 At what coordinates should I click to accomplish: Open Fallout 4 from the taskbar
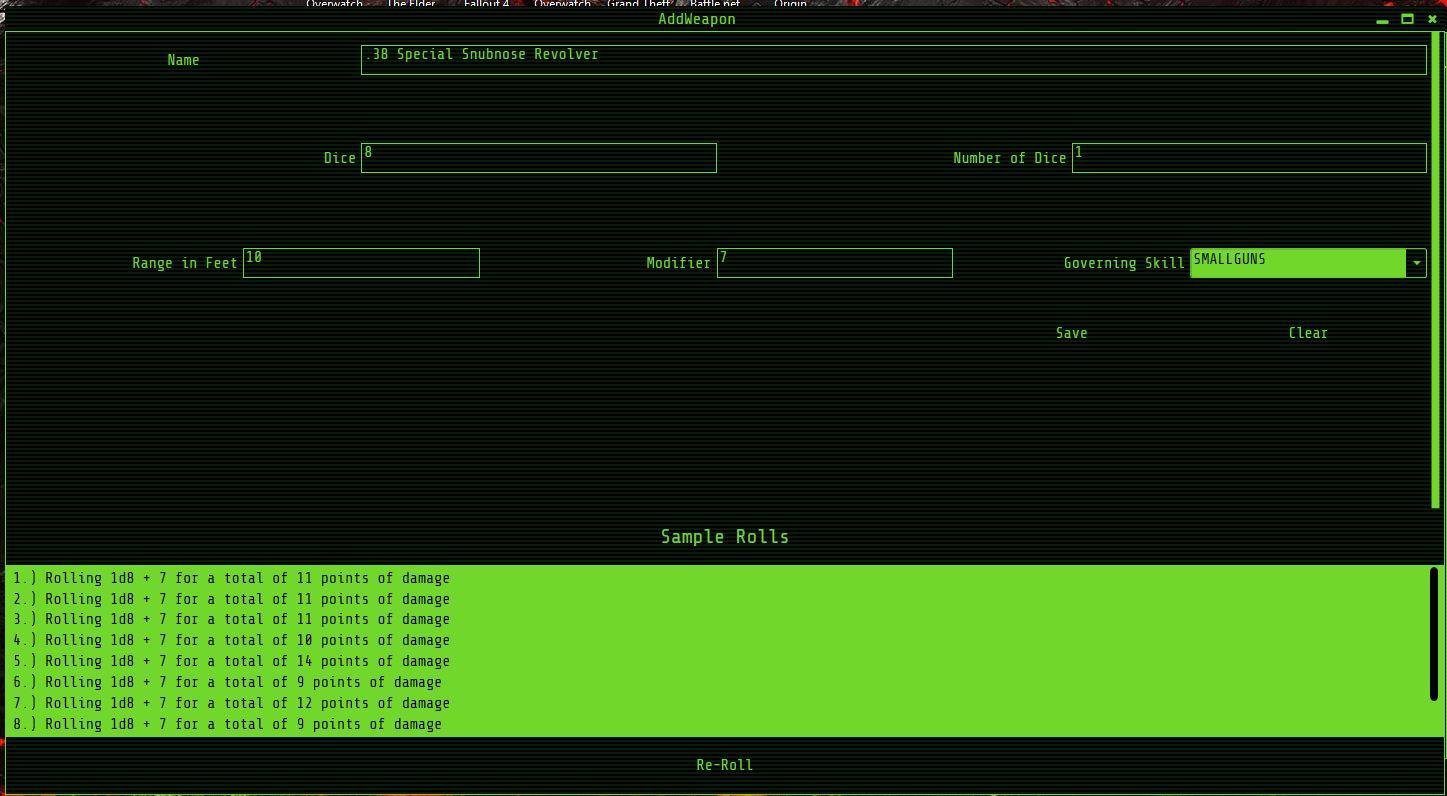coord(486,4)
